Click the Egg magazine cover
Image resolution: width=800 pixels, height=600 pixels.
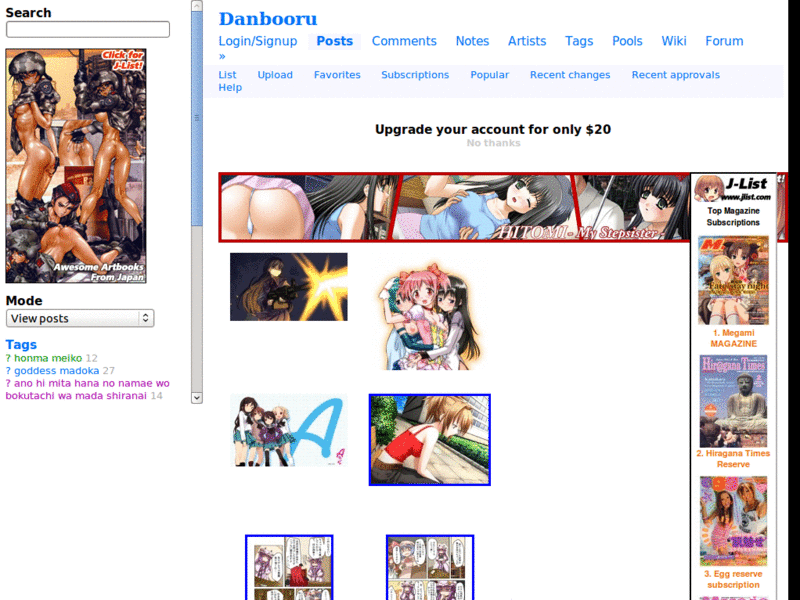point(733,521)
